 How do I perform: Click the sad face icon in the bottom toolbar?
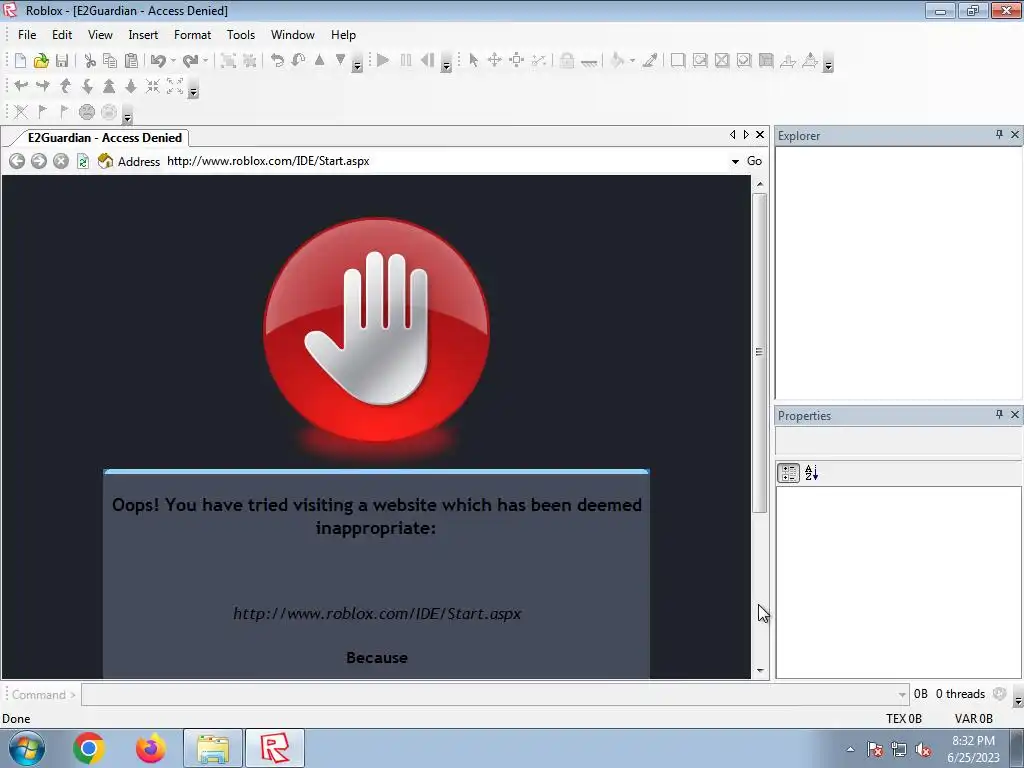(x=87, y=112)
